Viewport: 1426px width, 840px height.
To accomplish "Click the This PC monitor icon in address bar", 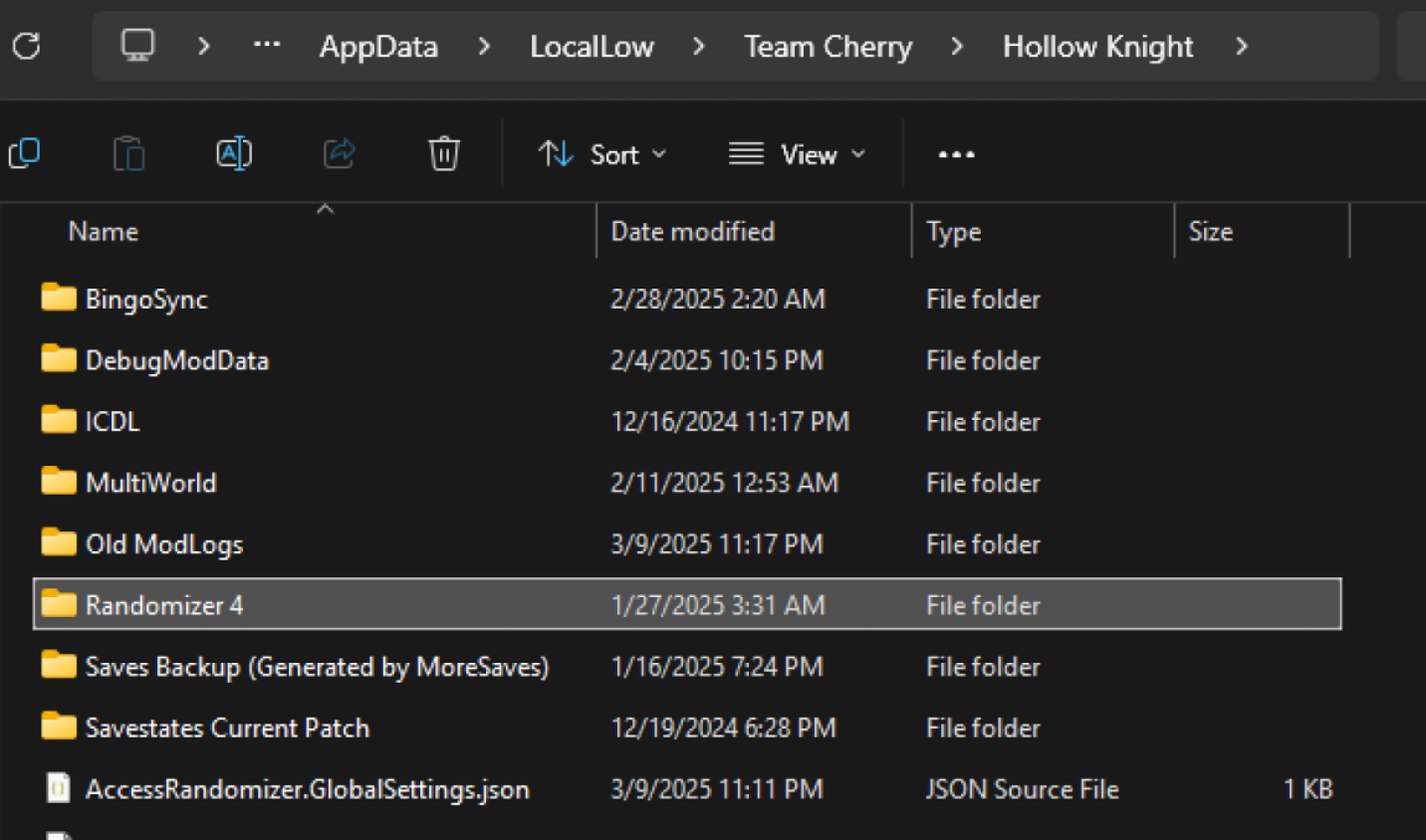I will (137, 45).
